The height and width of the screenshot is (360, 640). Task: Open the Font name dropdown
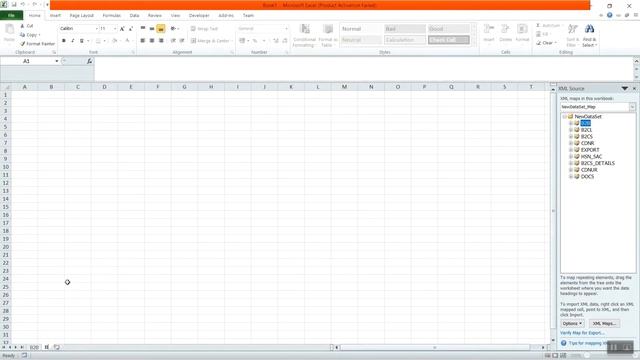tap(97, 29)
